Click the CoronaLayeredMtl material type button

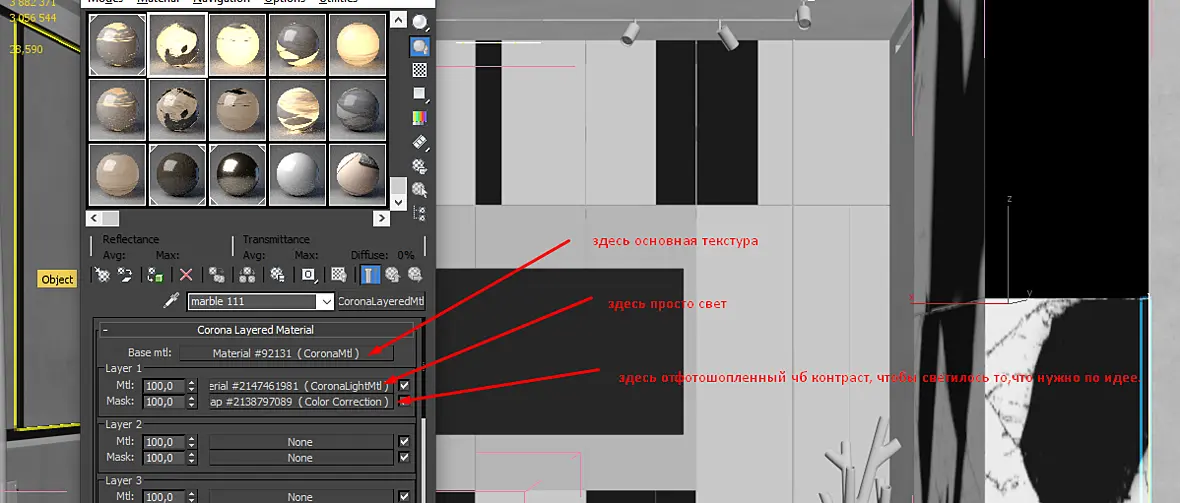coord(382,301)
